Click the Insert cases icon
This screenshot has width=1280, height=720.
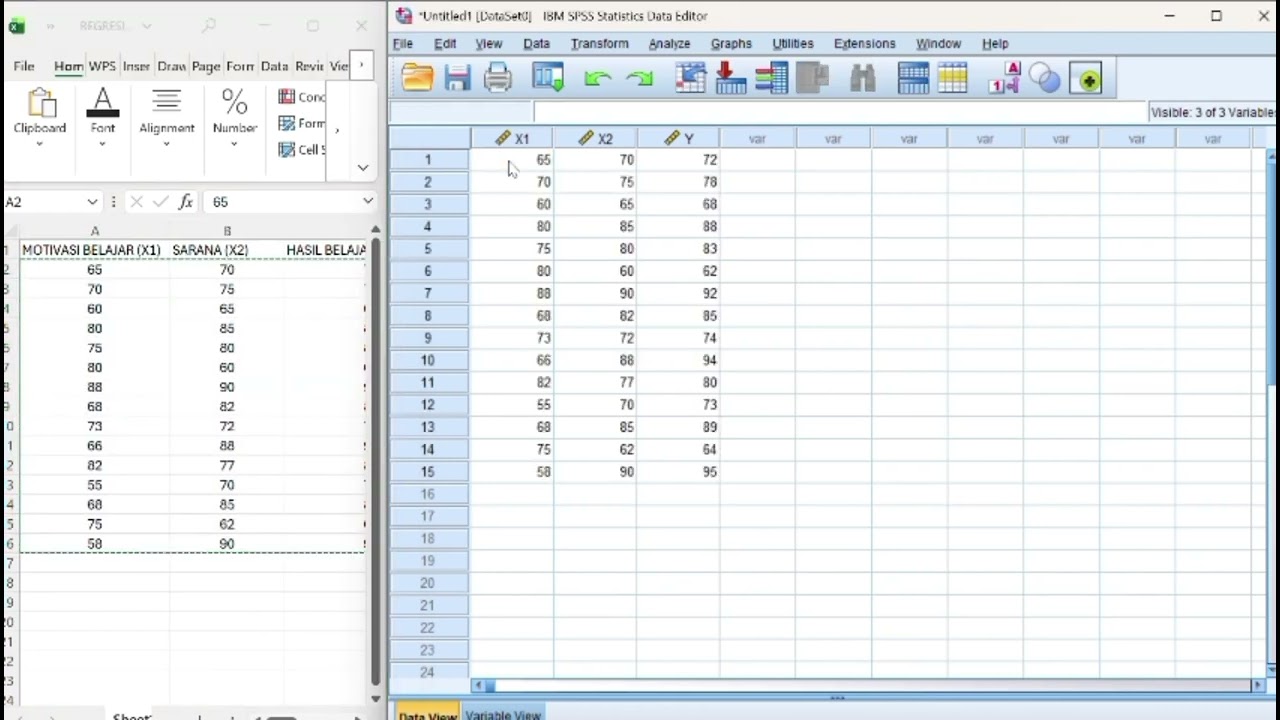[913, 78]
